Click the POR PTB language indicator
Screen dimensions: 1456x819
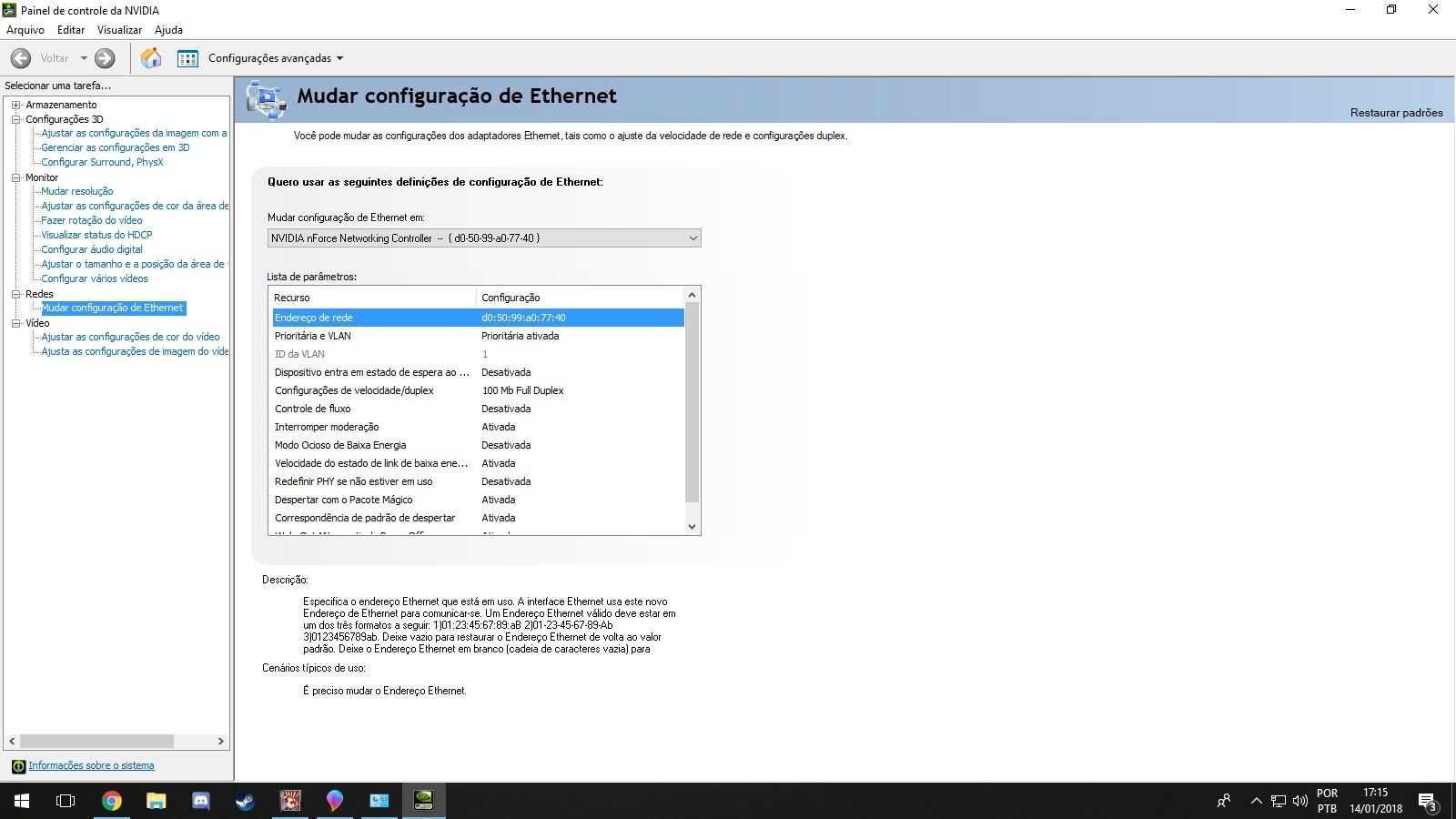[1327, 801]
